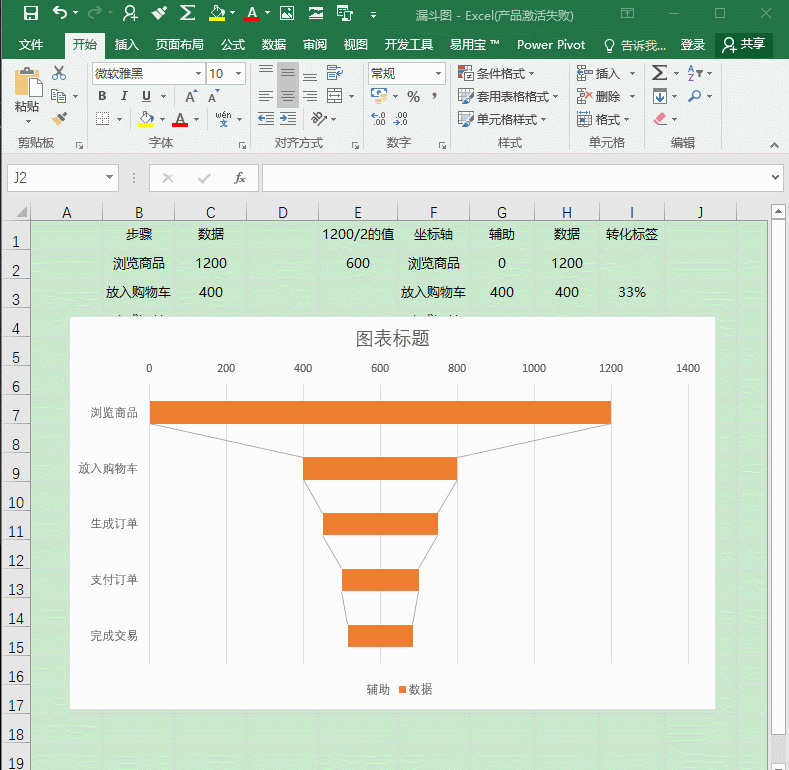Click Decrease Decimal icon

point(401,119)
